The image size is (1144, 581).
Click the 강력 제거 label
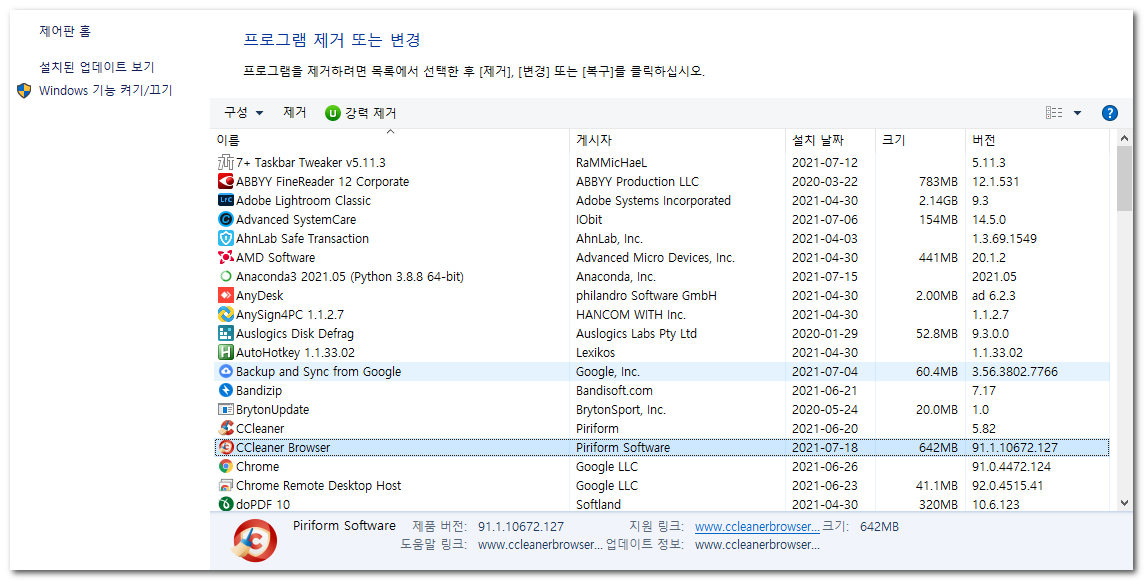click(371, 113)
